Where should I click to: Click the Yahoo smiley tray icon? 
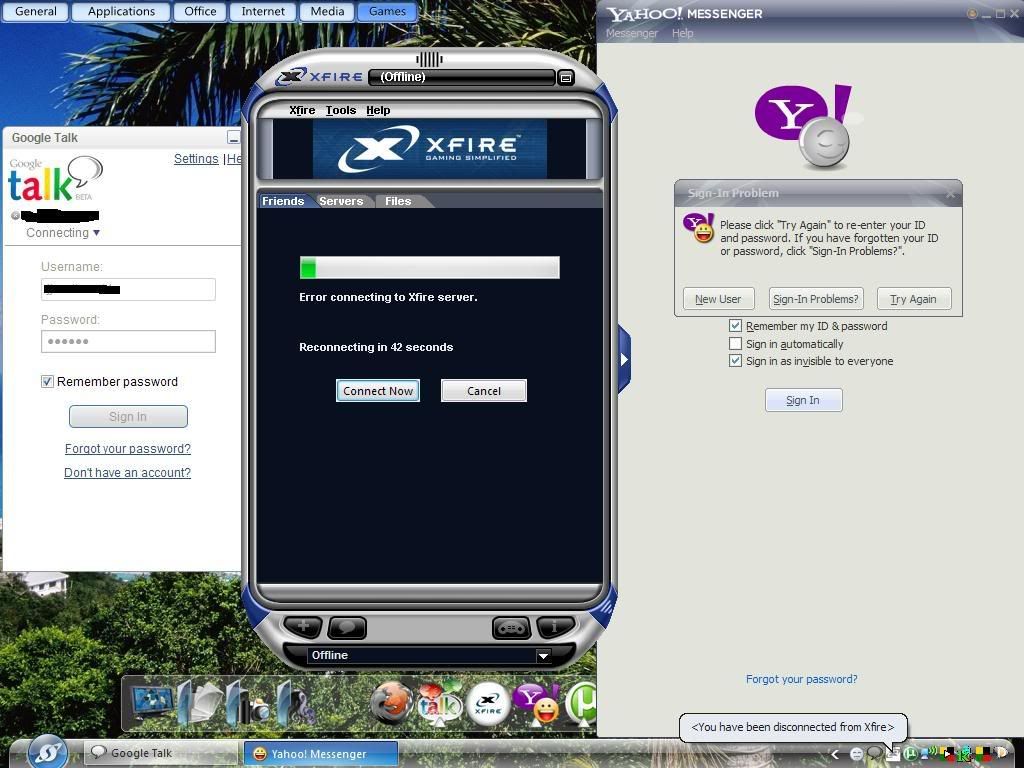[x=856, y=754]
